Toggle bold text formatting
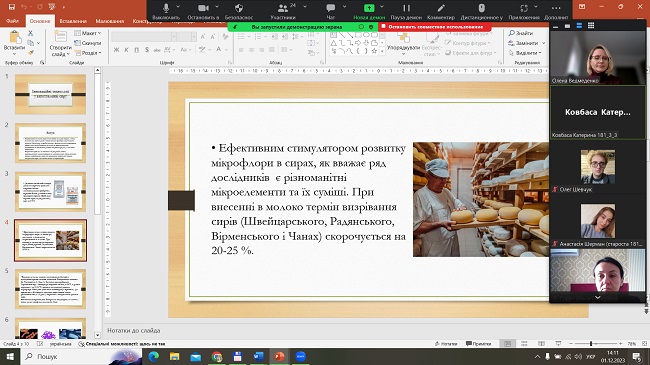This screenshot has width=650, height=365. click(116, 50)
